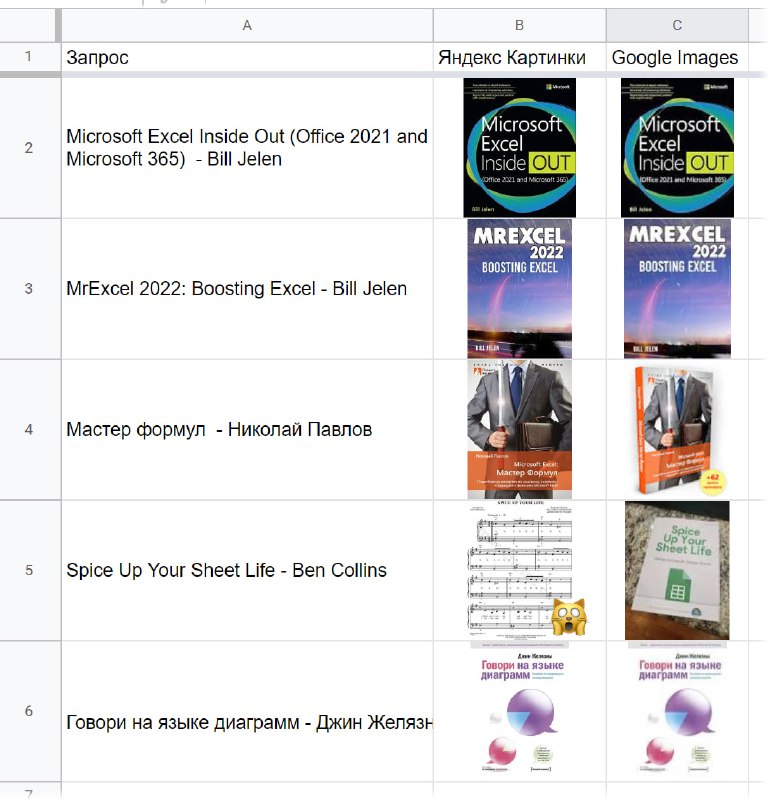Click the select-all corner box
Viewport: 769px width, 800px height.
(x=29, y=25)
